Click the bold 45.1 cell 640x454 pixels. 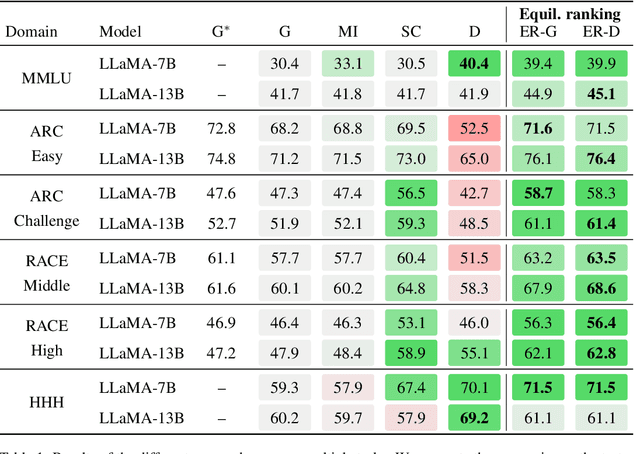(604, 94)
